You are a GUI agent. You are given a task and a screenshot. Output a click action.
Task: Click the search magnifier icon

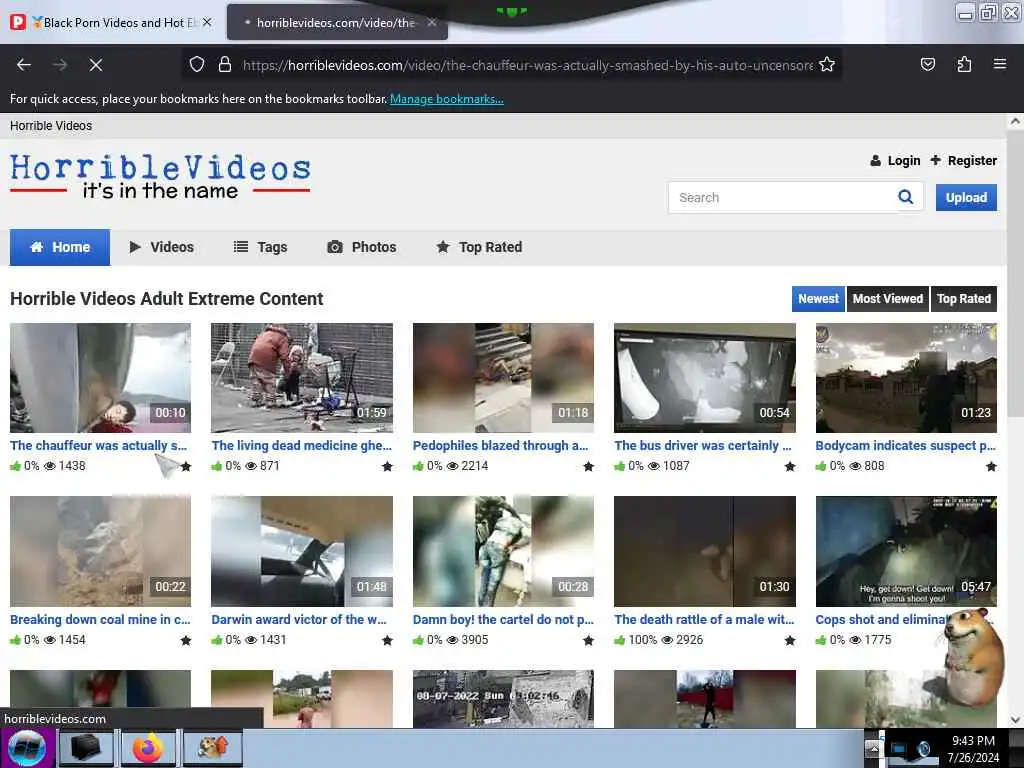pyautogui.click(x=906, y=197)
